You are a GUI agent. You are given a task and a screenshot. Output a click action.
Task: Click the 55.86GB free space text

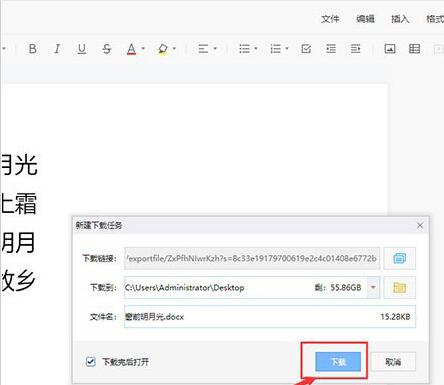tap(346, 287)
